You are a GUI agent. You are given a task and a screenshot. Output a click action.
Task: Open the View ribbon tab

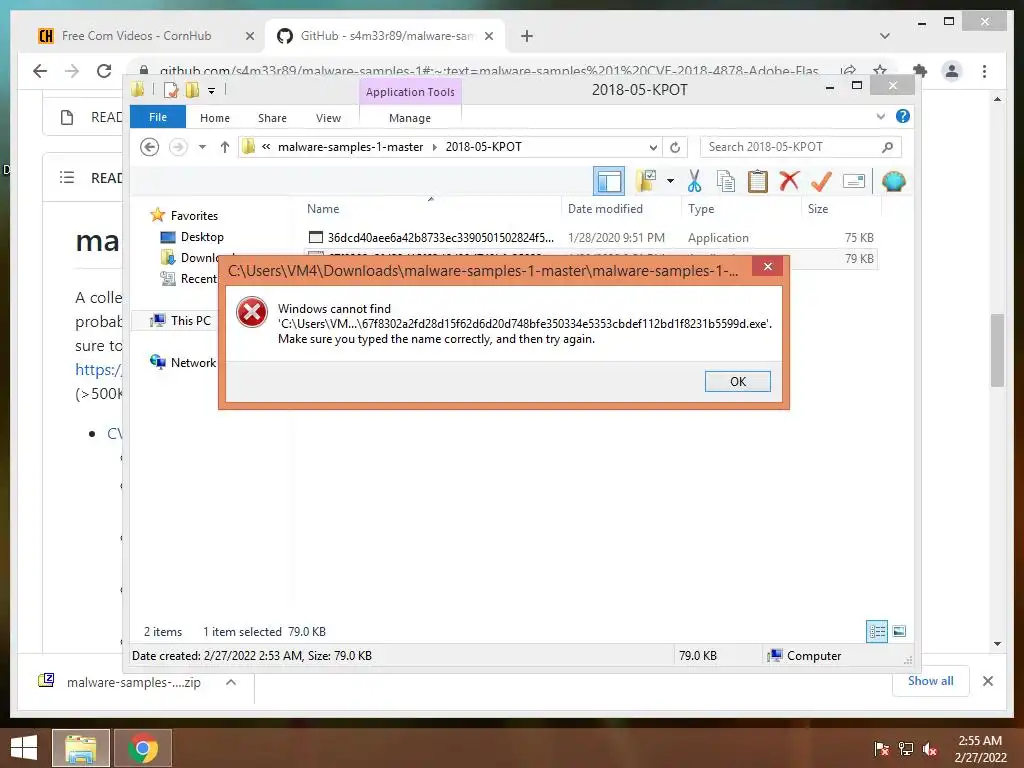tap(328, 118)
